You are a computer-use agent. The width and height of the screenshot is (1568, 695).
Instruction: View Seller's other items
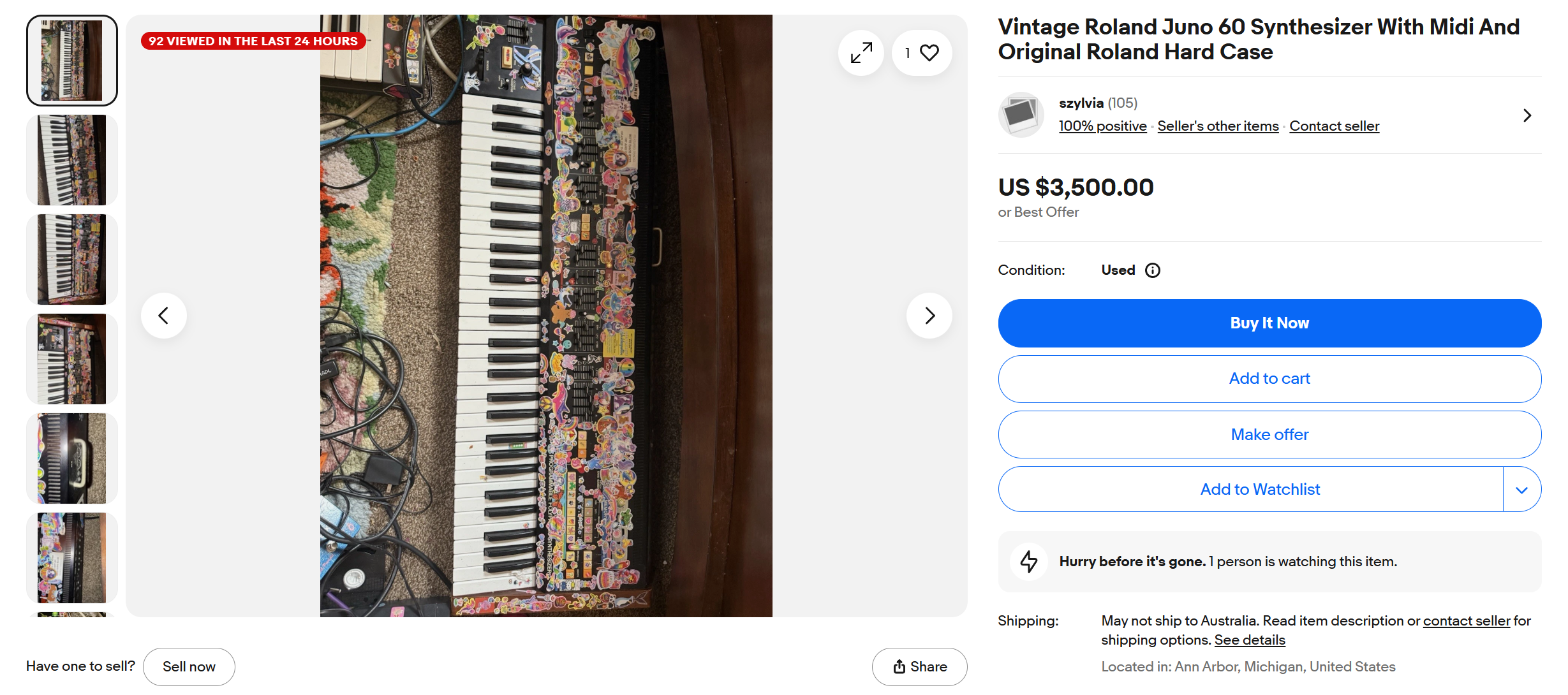pos(1218,126)
